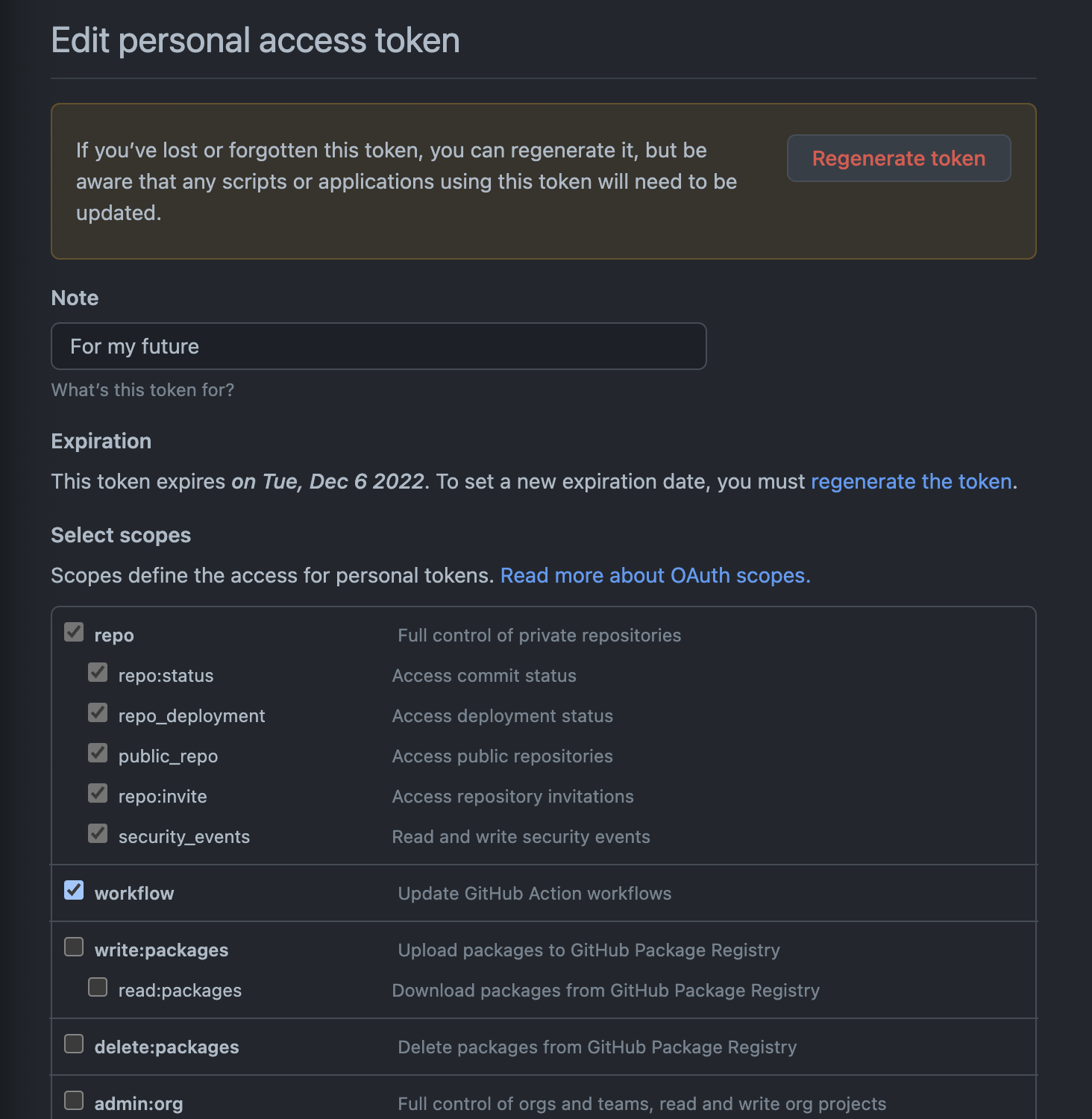This screenshot has height=1119, width=1092.
Task: Click the "For my future" note text
Action: click(134, 346)
